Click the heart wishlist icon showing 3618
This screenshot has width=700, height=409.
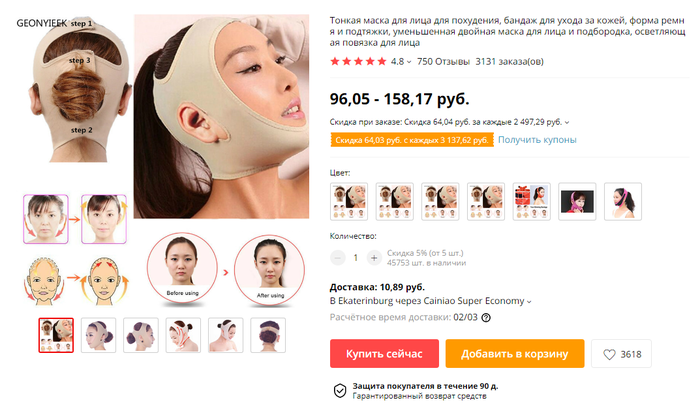[609, 354]
